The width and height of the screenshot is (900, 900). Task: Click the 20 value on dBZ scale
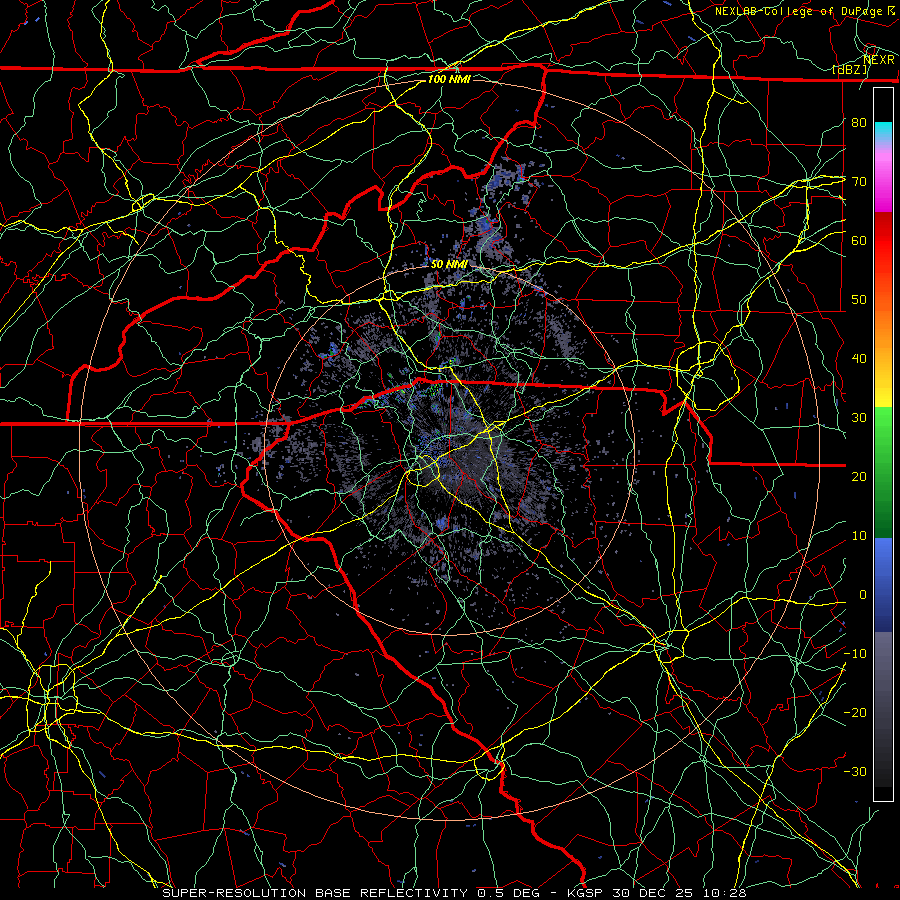859,476
